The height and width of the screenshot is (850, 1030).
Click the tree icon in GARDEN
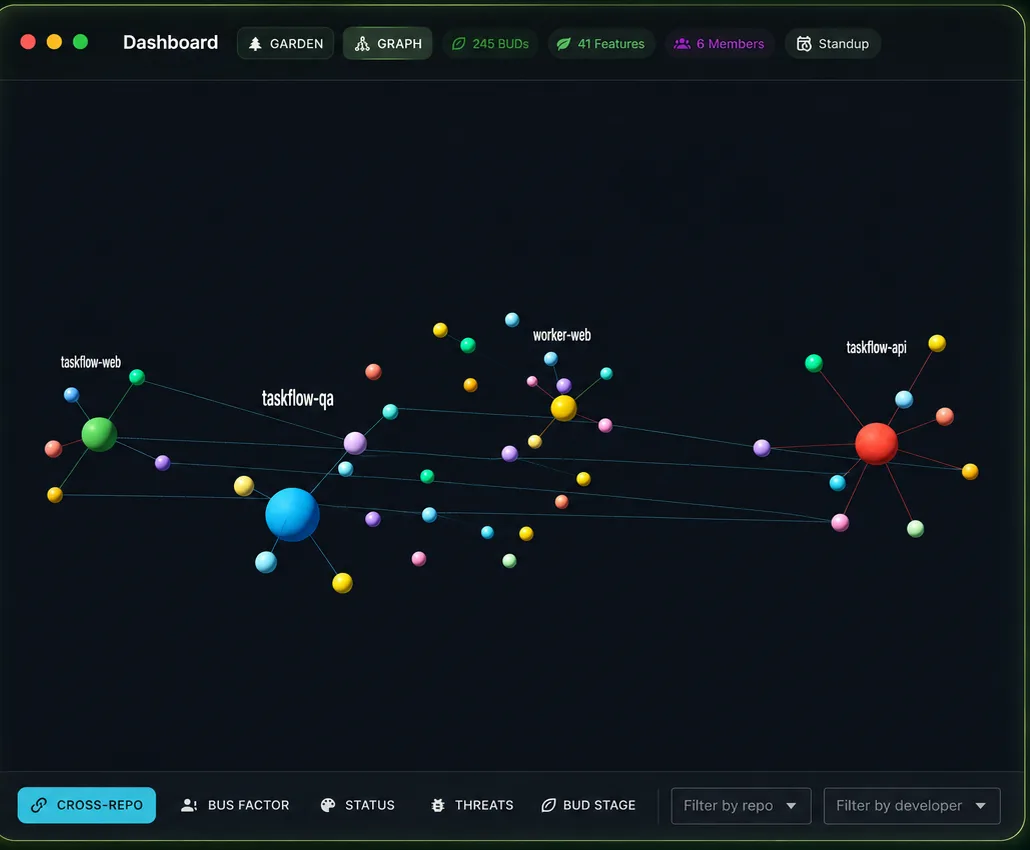(x=256, y=44)
